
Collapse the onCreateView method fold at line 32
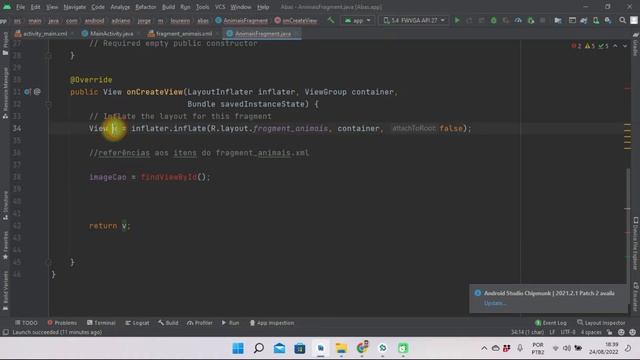(x=48, y=104)
